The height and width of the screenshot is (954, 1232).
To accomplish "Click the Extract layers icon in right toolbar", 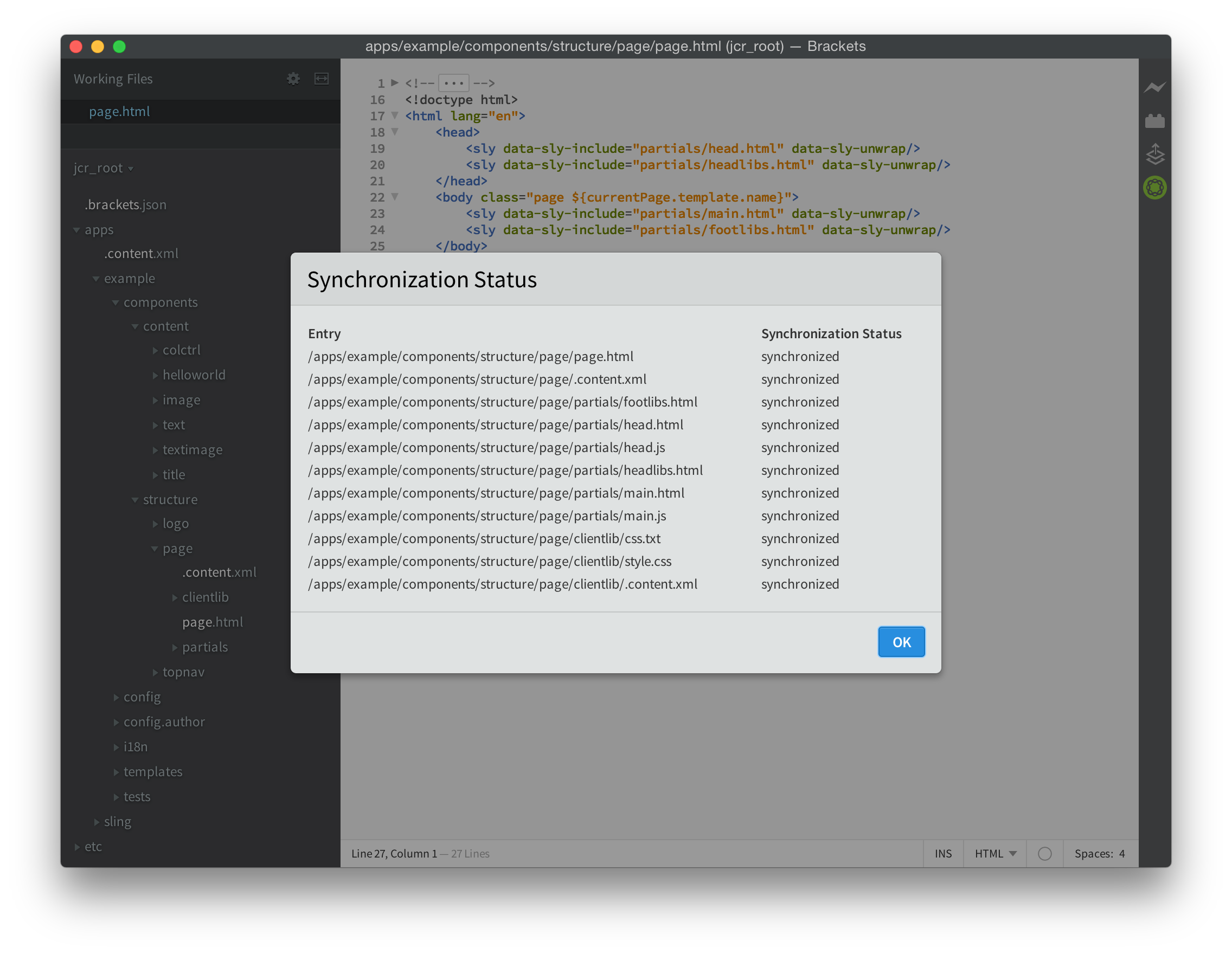I will (1154, 154).
